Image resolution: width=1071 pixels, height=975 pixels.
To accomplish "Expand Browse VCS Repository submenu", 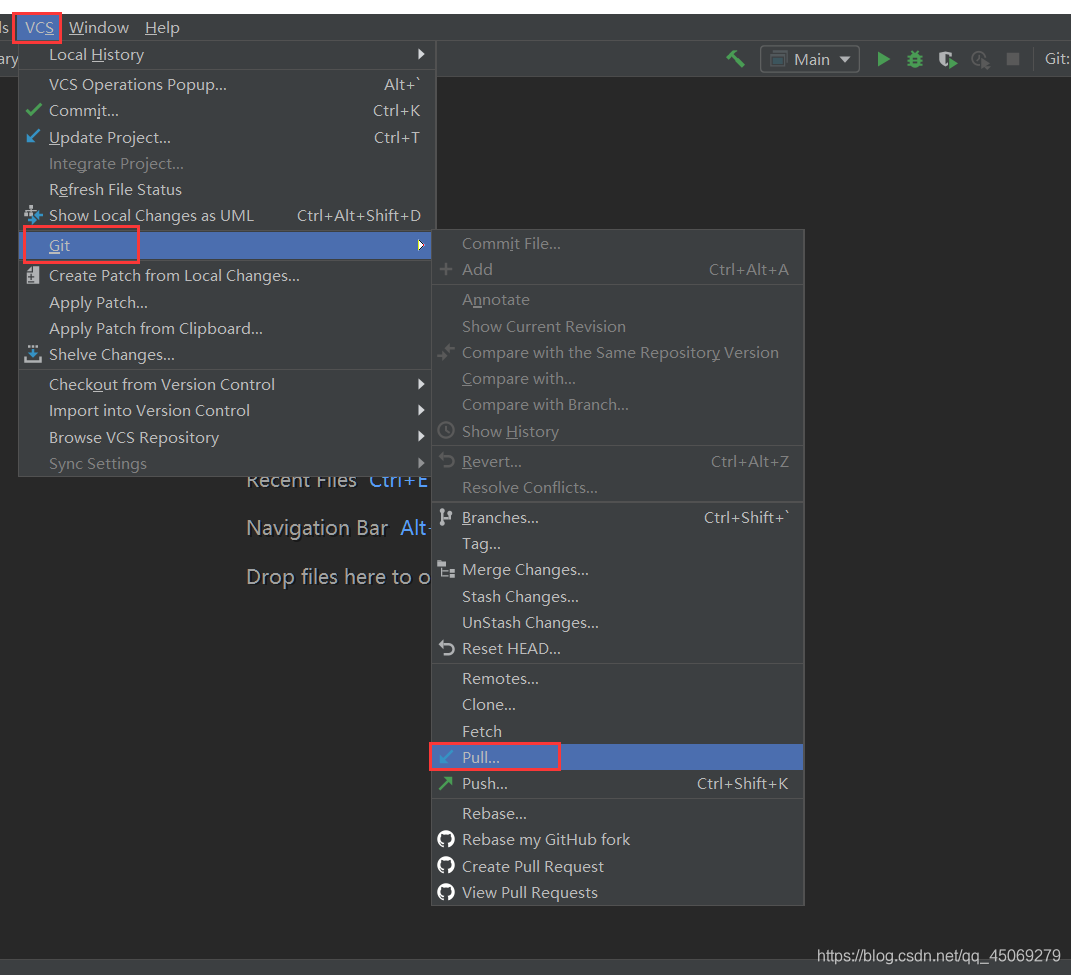I will [x=227, y=437].
